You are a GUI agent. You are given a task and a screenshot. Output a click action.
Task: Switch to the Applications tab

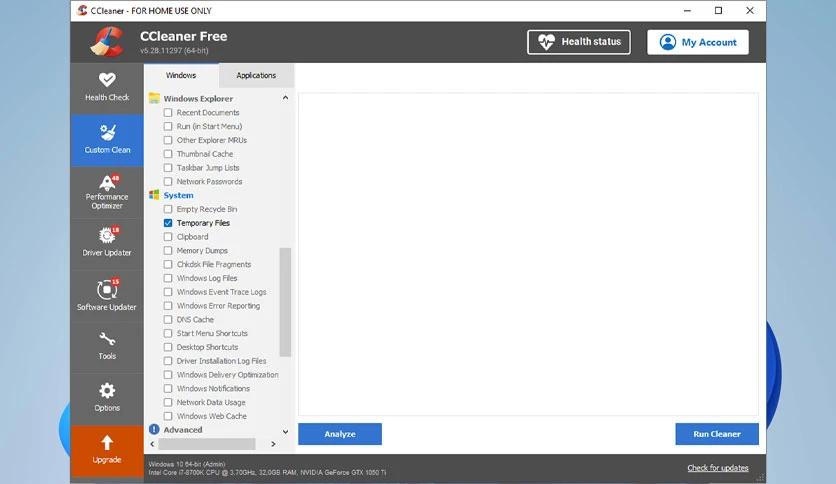(x=256, y=76)
